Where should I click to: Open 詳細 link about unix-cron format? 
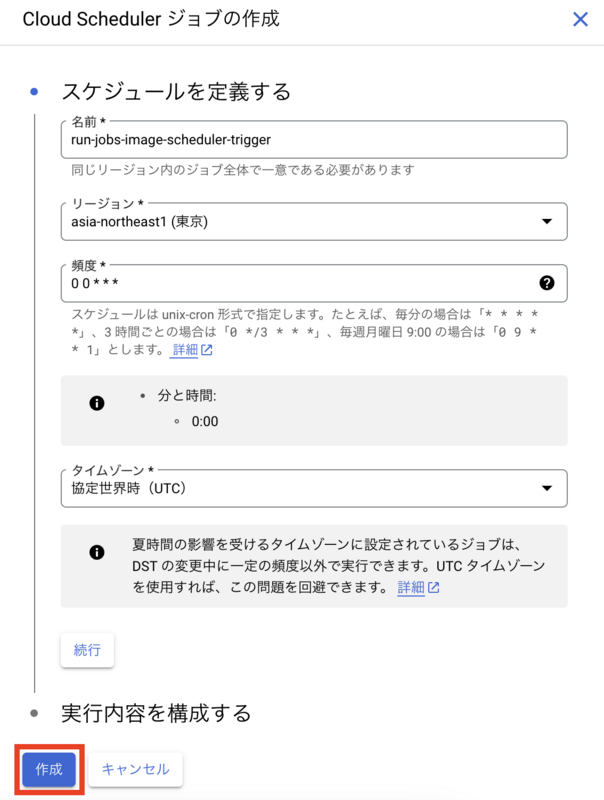185,351
